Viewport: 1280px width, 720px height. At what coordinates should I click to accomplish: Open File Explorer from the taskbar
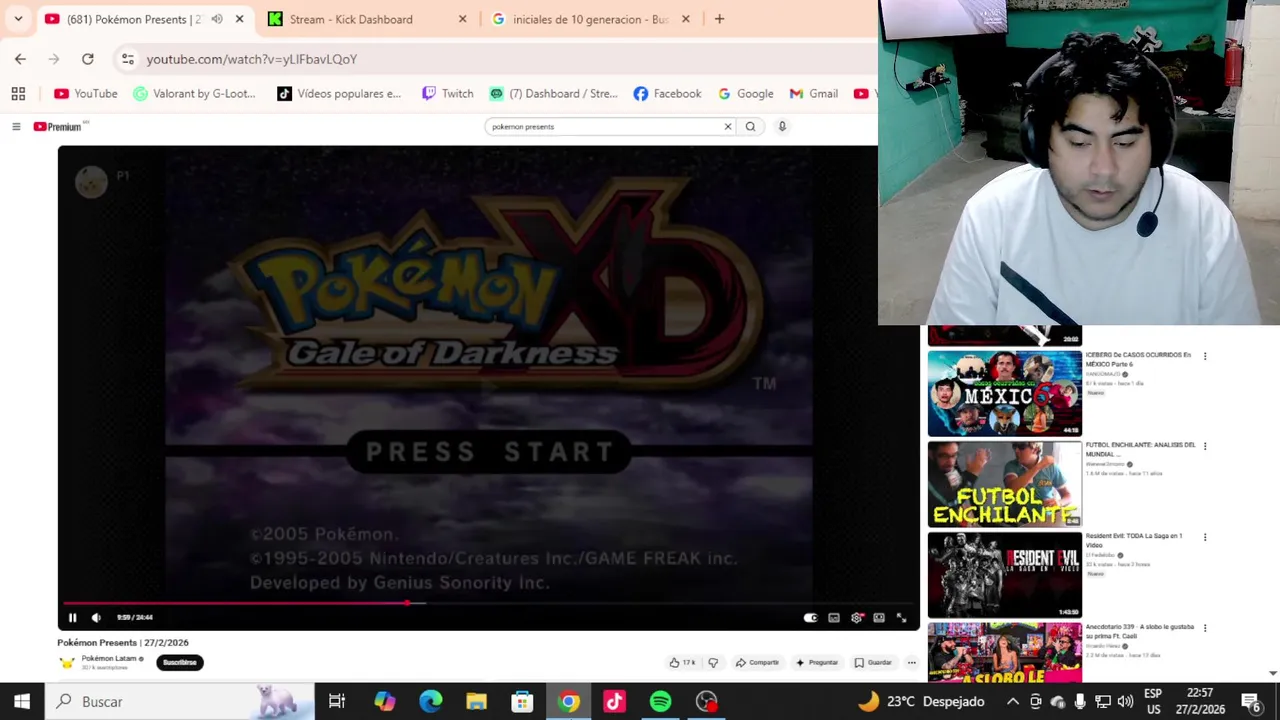(476, 702)
